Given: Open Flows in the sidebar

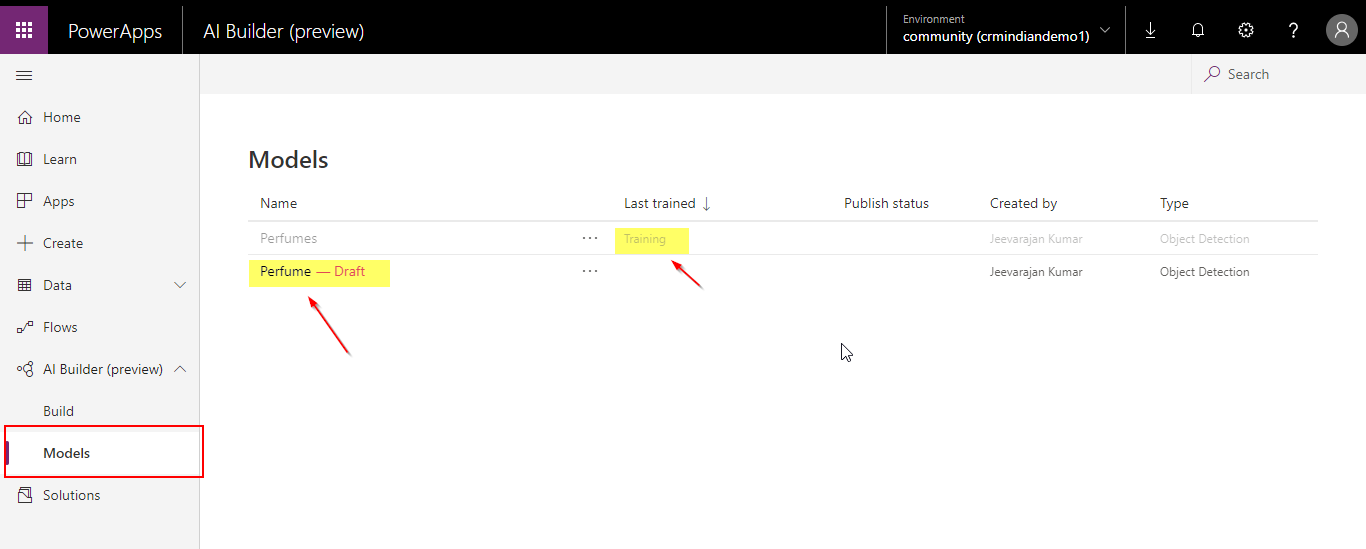Looking at the screenshot, I should point(60,327).
